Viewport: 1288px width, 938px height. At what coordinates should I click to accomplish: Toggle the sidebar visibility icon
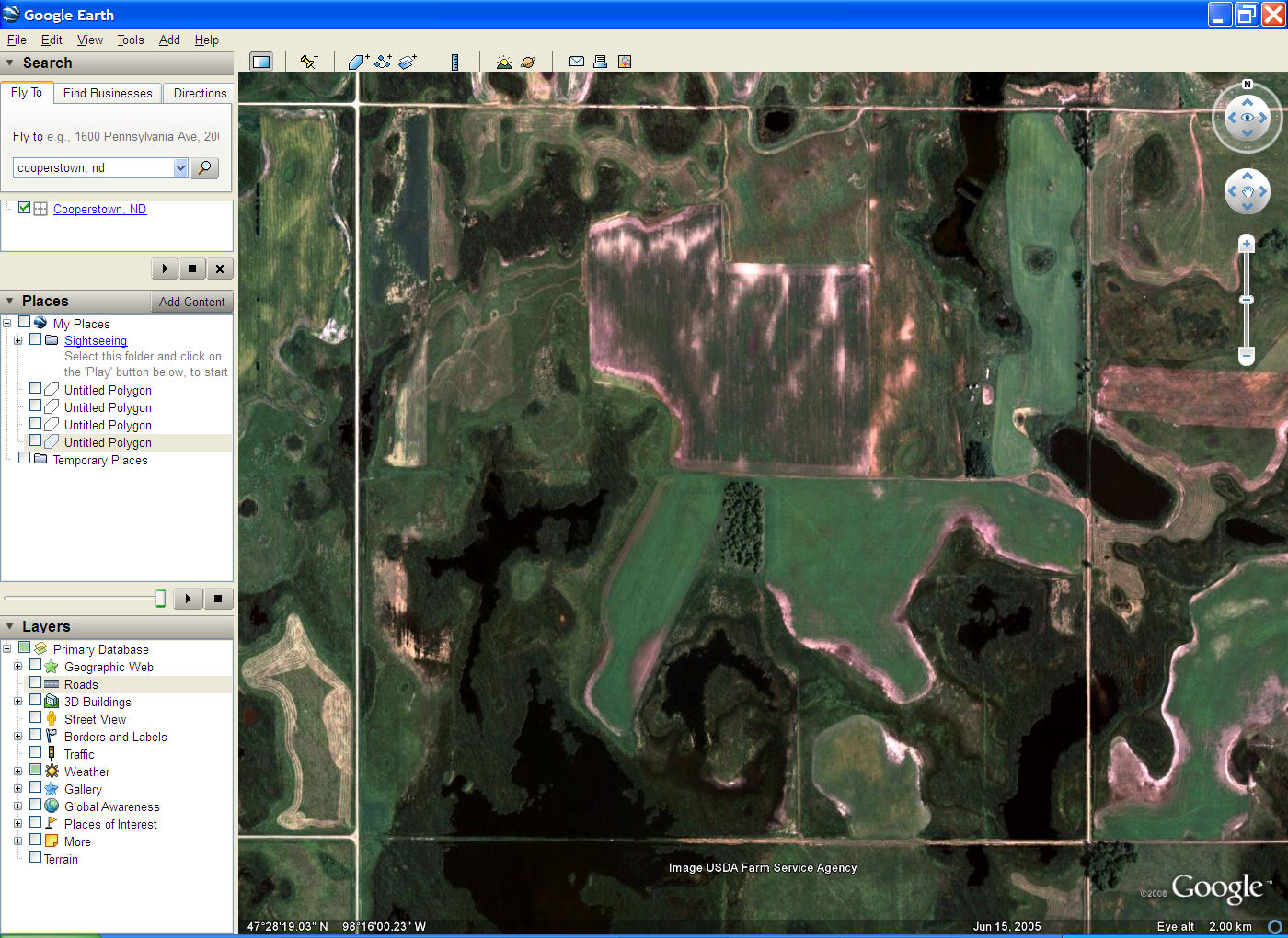pos(261,62)
